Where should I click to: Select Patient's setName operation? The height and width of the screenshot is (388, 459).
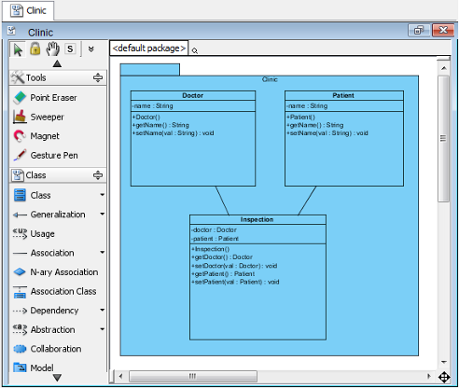coord(327,133)
